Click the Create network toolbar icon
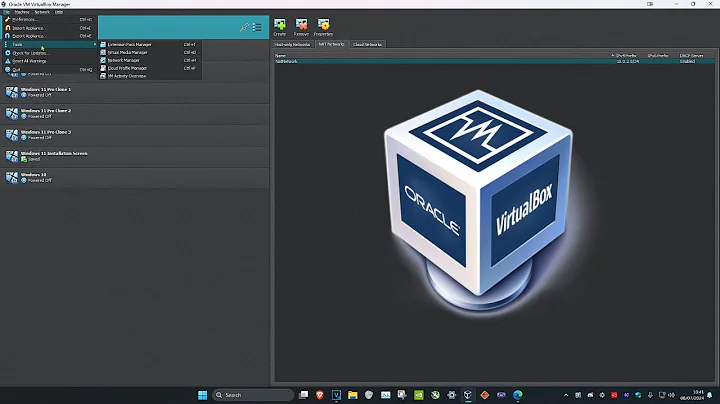This screenshot has width=720, height=404. coord(280,27)
